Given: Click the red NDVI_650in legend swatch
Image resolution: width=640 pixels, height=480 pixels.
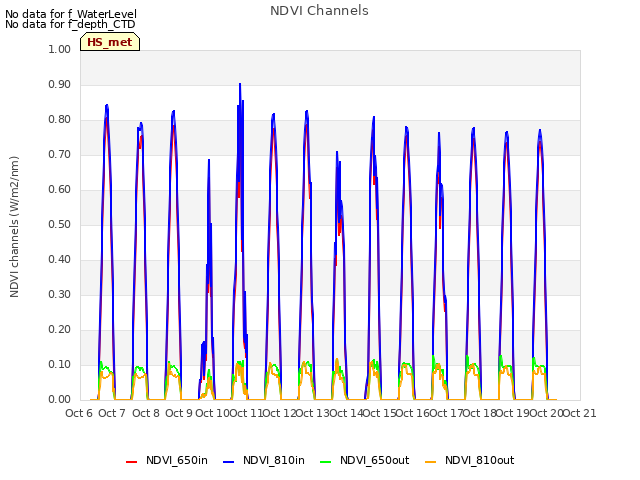Looking at the screenshot, I should pos(131,462).
